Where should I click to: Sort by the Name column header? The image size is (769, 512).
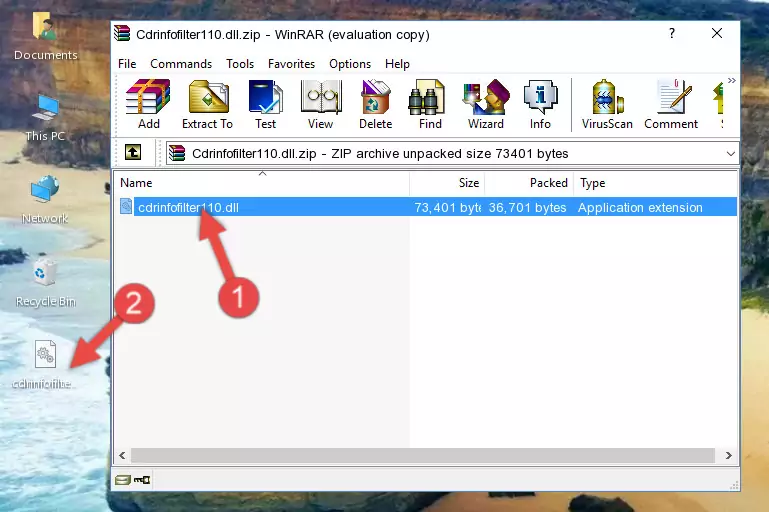coord(262,183)
